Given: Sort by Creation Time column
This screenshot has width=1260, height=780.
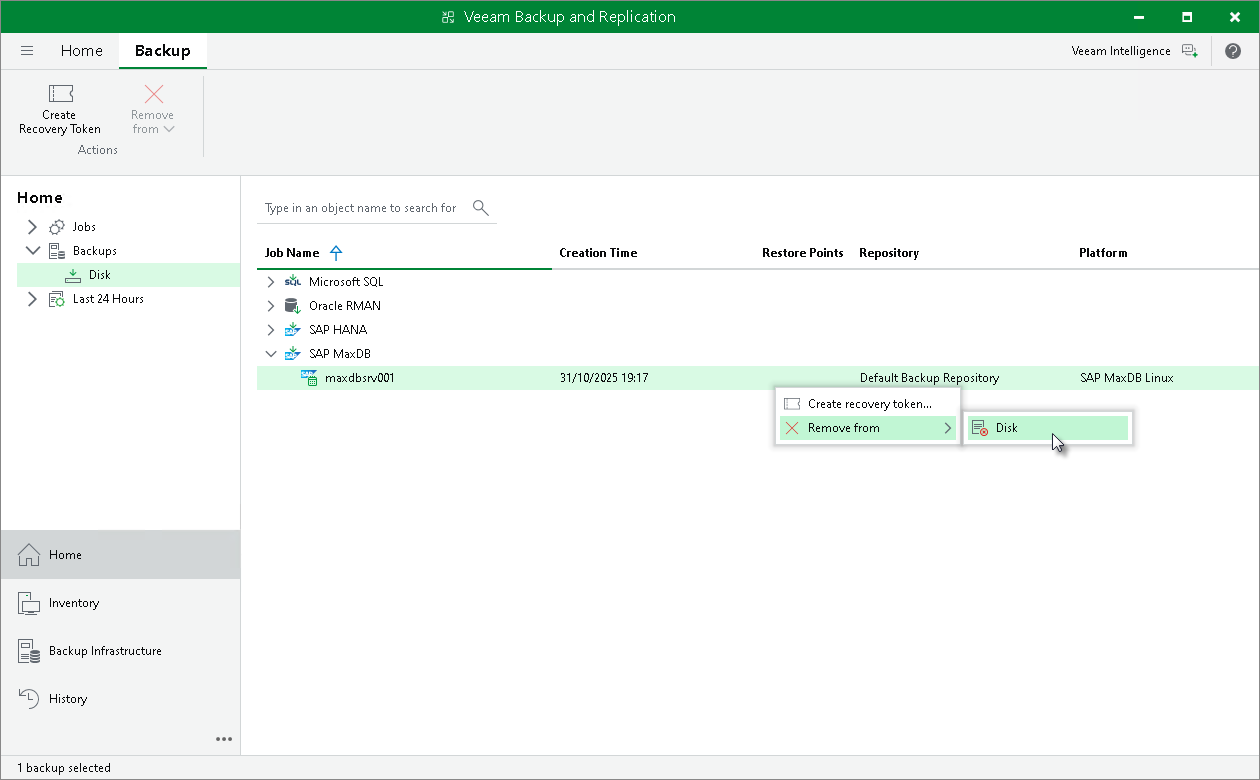Looking at the screenshot, I should (x=598, y=253).
